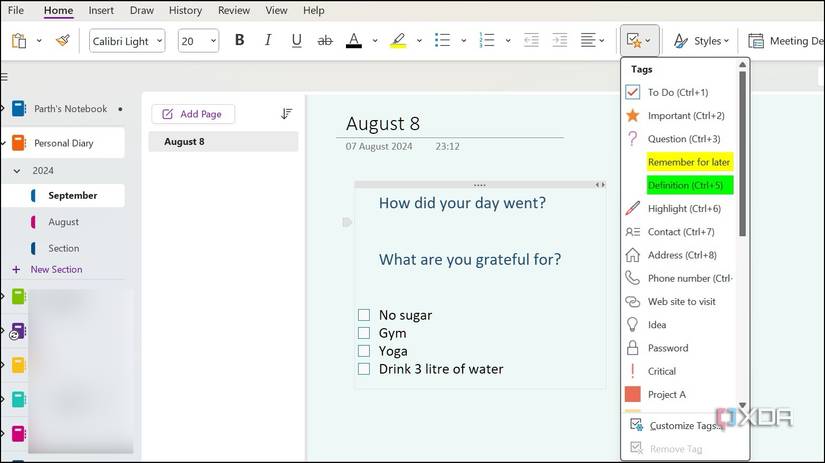Switch to the Review tab
Image resolution: width=825 pixels, height=463 pixels.
[x=234, y=10]
